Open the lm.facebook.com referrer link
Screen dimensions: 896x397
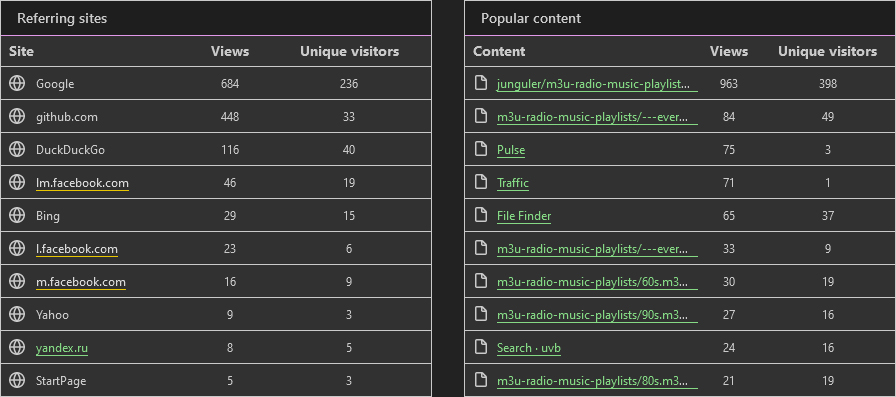click(82, 183)
